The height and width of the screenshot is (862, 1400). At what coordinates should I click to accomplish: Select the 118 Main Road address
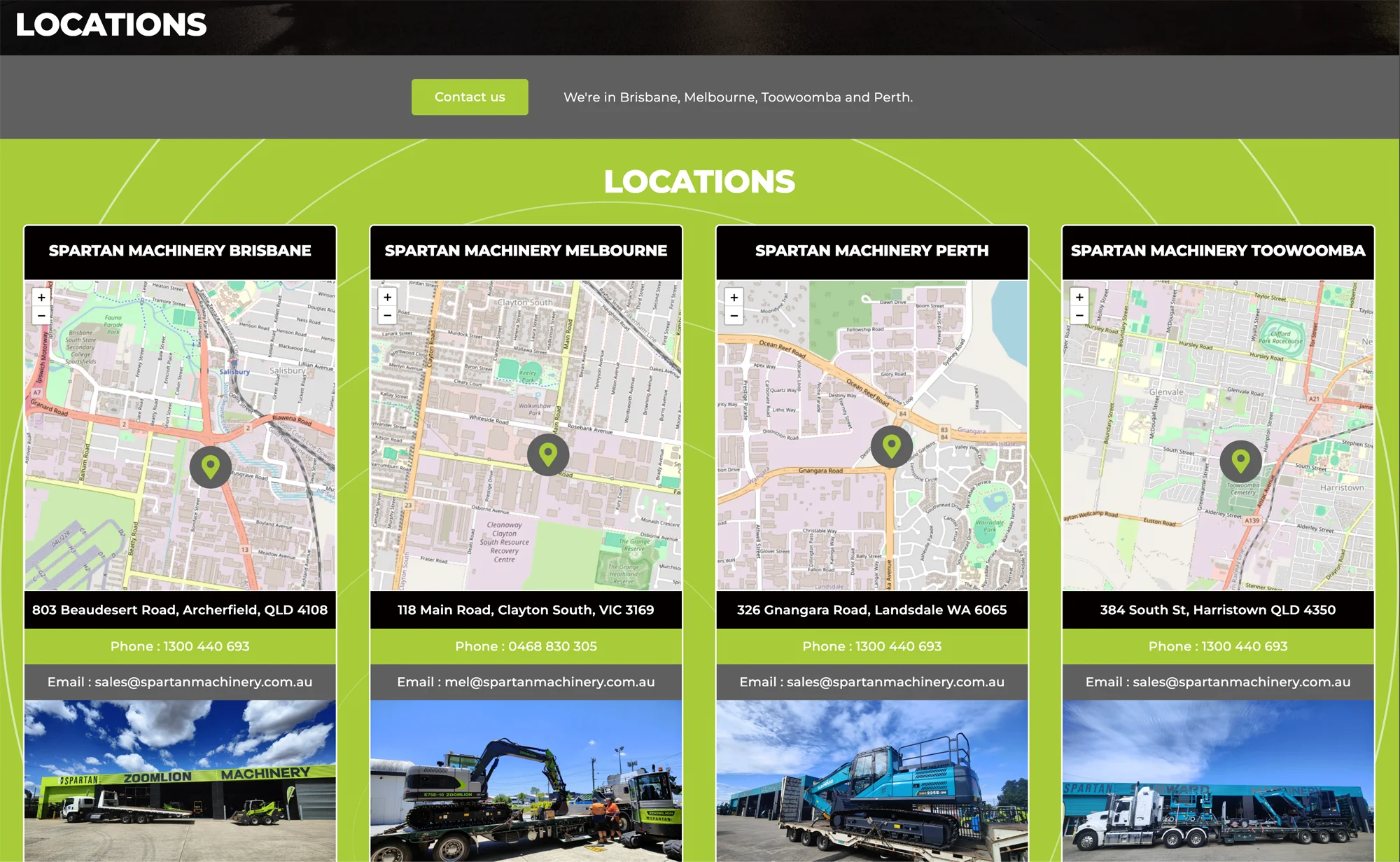pyautogui.click(x=526, y=610)
